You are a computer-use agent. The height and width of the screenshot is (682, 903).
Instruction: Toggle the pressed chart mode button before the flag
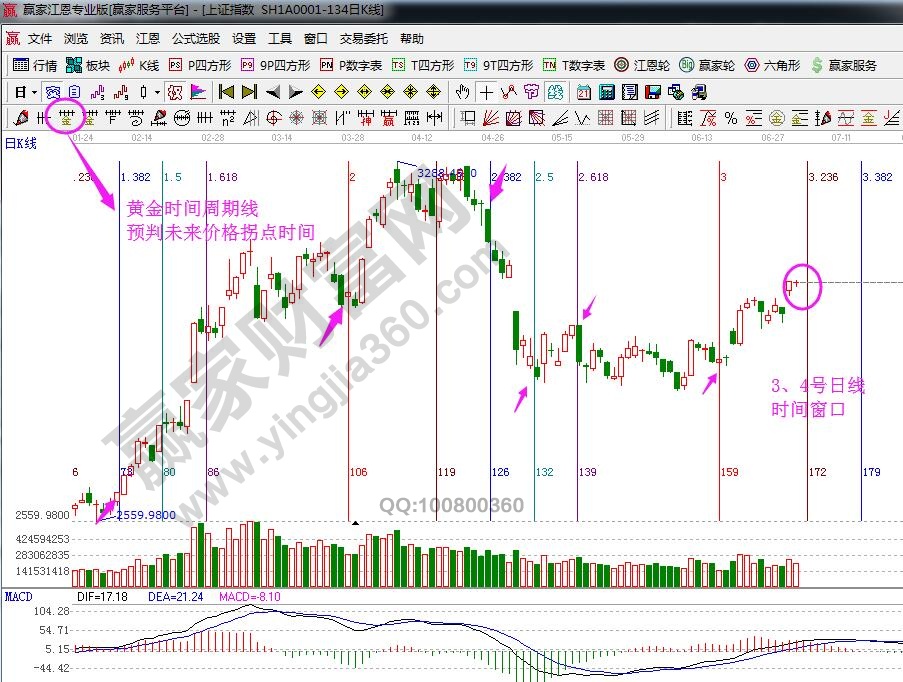pyautogui.click(x=175, y=92)
